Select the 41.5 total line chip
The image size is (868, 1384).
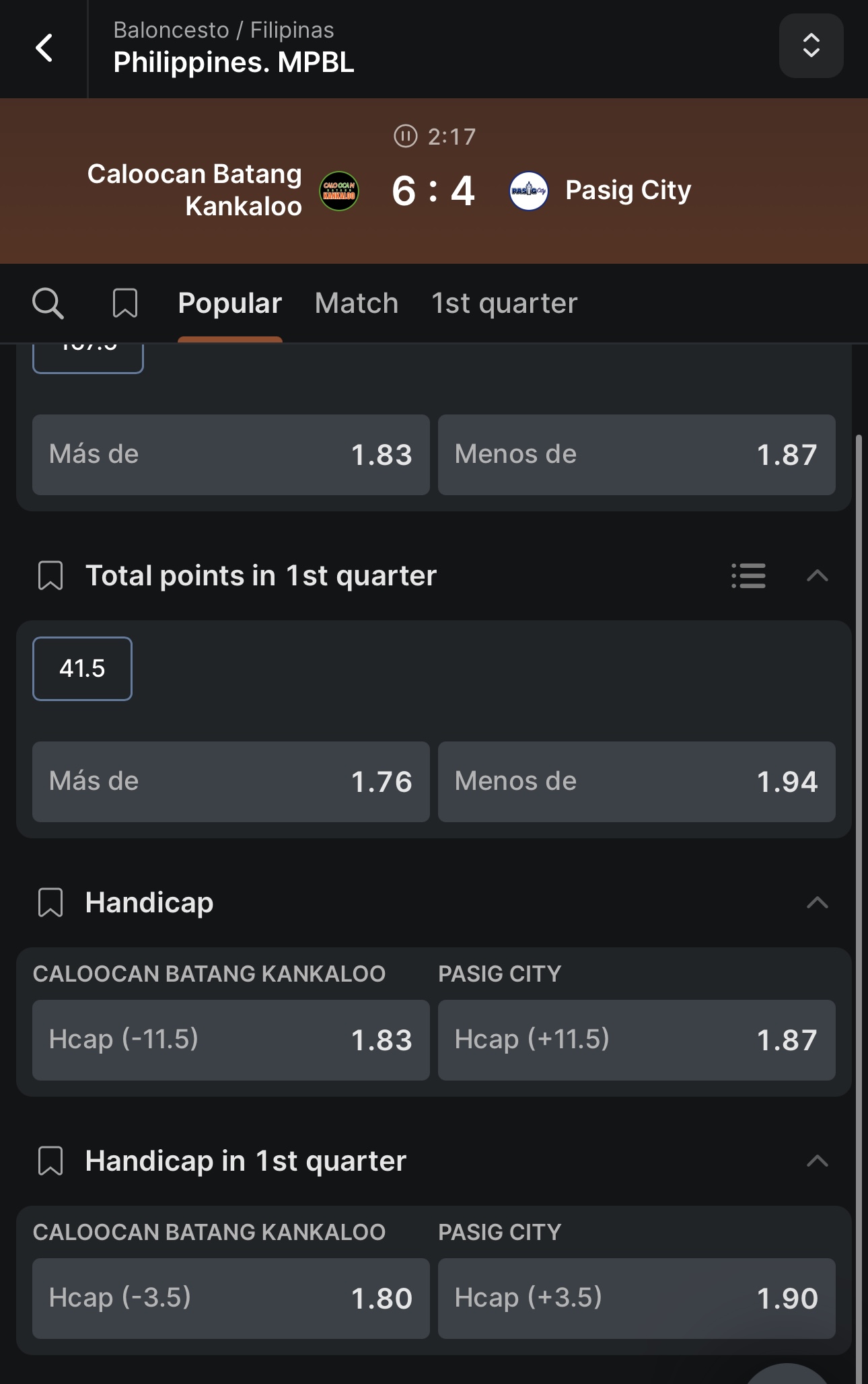82,669
